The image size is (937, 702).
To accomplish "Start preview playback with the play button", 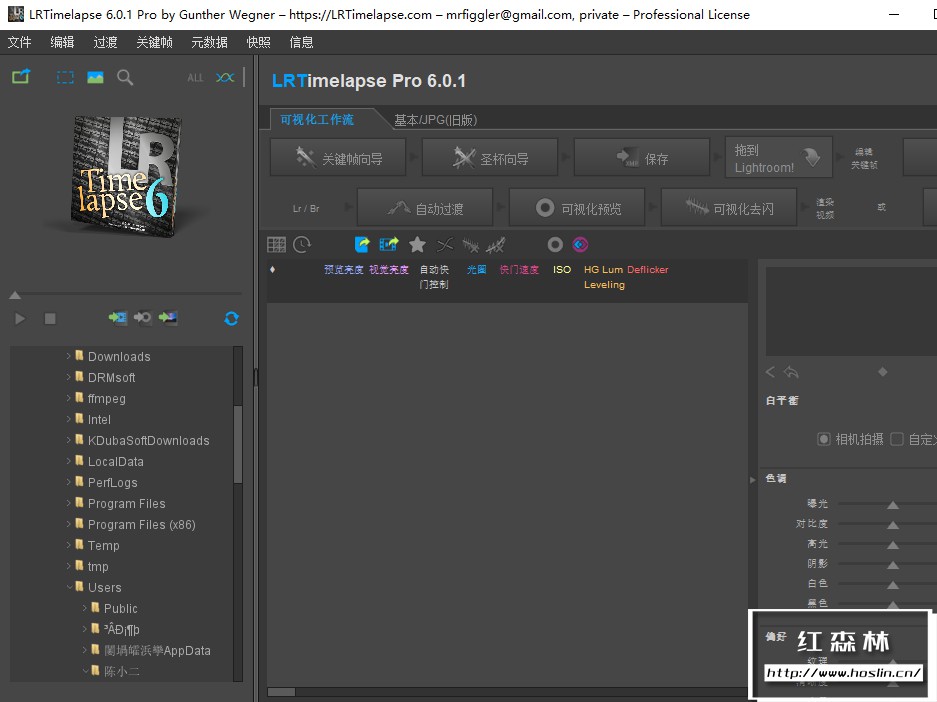I will pos(20,318).
